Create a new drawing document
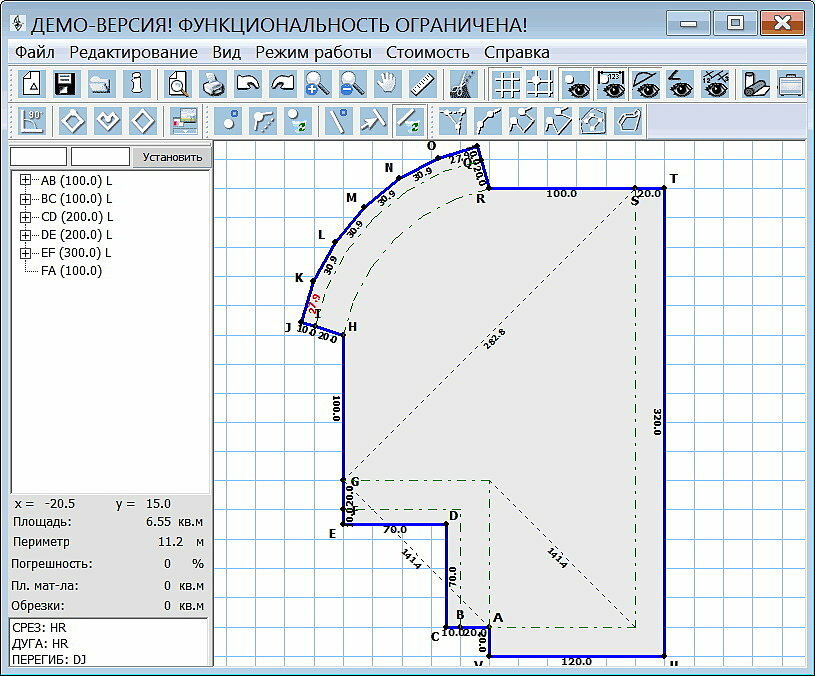 (x=31, y=84)
